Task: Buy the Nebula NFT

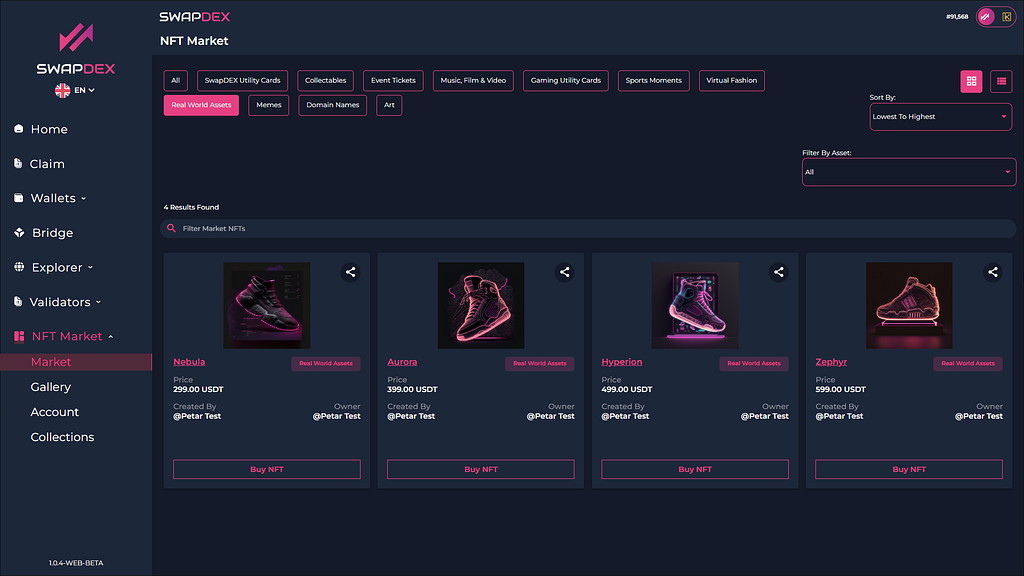Action: click(266, 469)
